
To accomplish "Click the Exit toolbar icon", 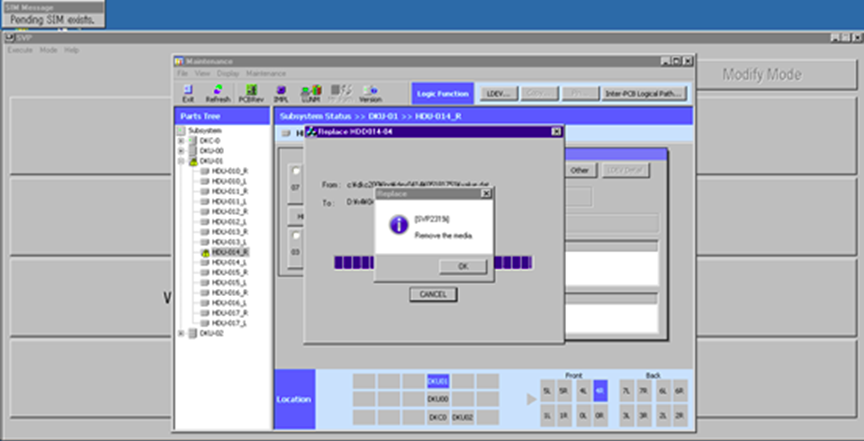I will point(188,91).
